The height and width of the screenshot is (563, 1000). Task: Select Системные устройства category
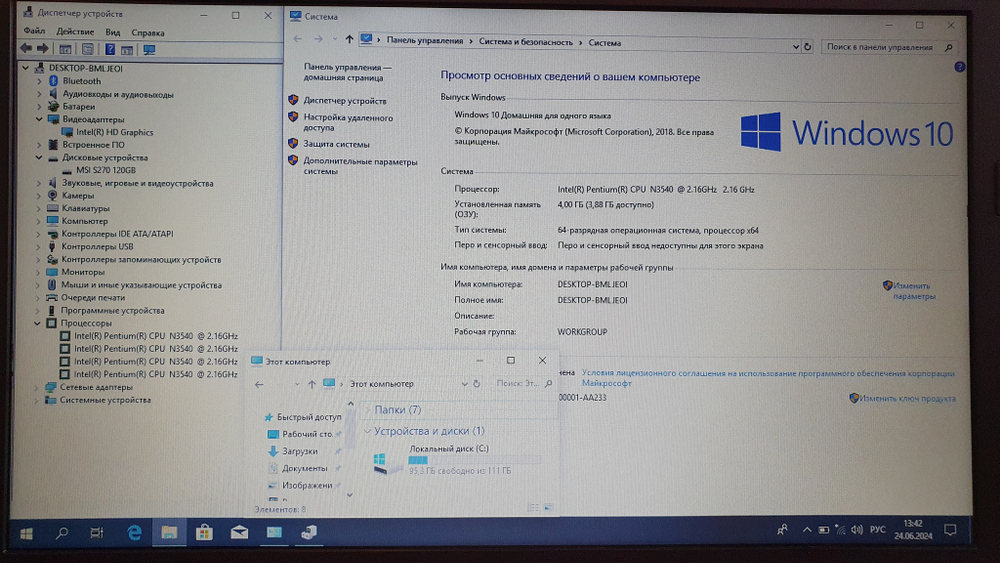click(105, 400)
